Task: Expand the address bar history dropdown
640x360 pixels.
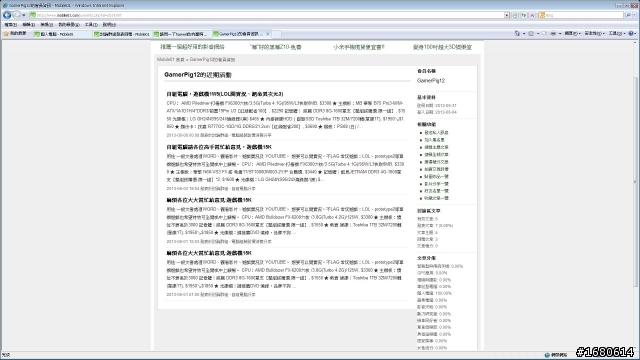Action: pos(507,15)
